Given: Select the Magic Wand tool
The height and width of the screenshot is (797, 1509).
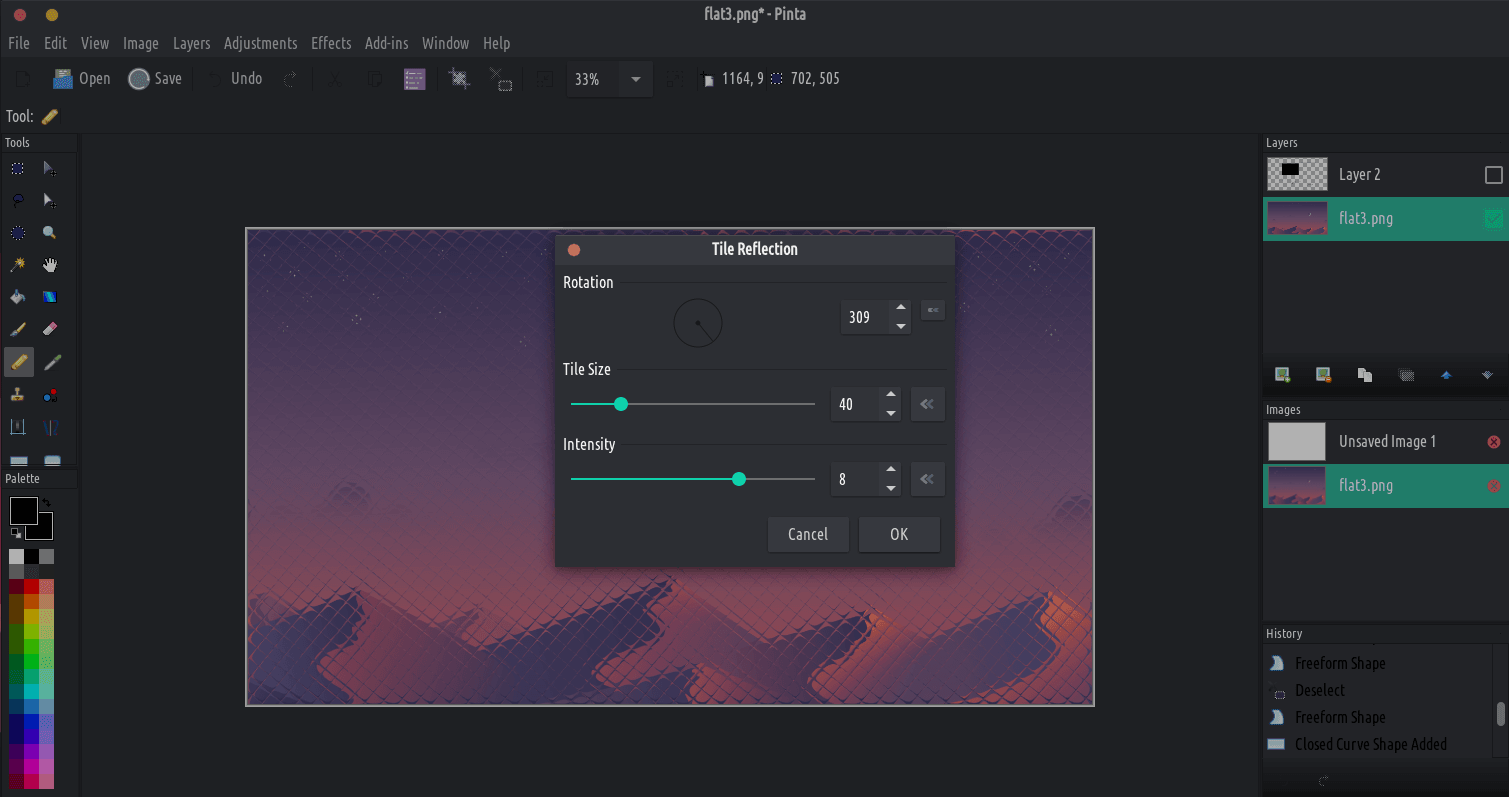Looking at the screenshot, I should coord(17,265).
